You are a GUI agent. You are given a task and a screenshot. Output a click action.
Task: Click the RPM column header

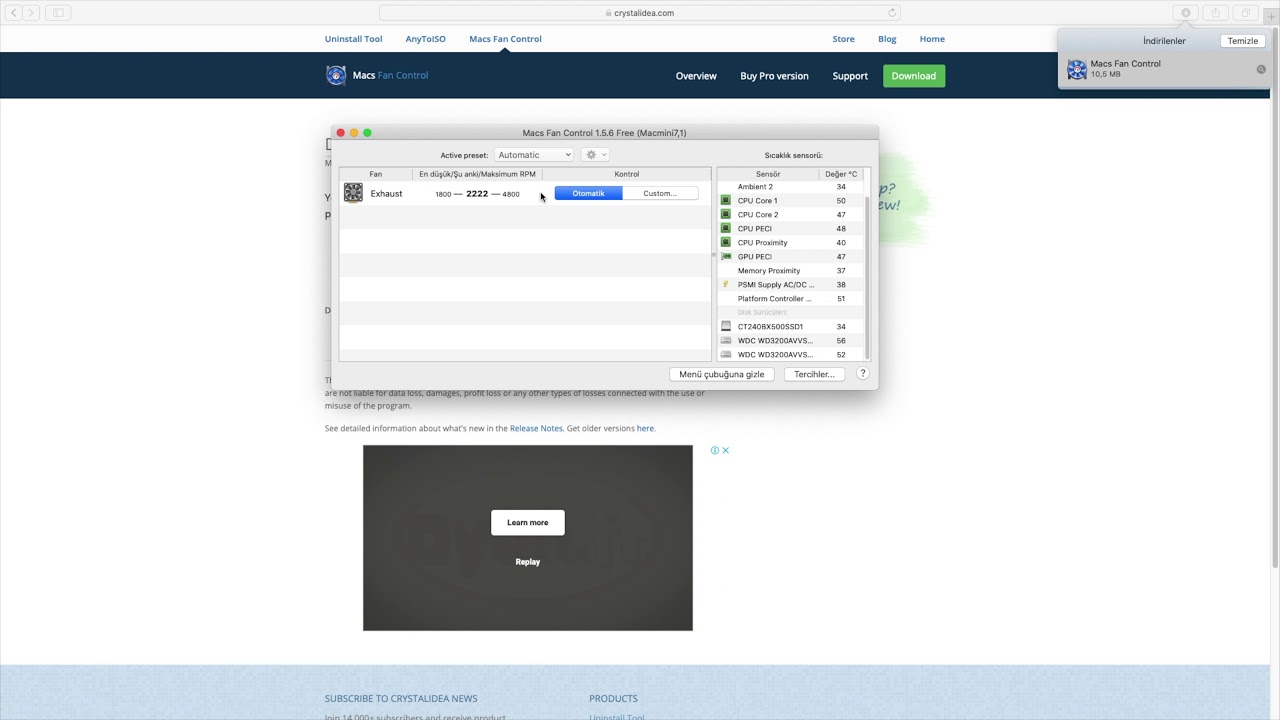pyautogui.click(x=477, y=174)
